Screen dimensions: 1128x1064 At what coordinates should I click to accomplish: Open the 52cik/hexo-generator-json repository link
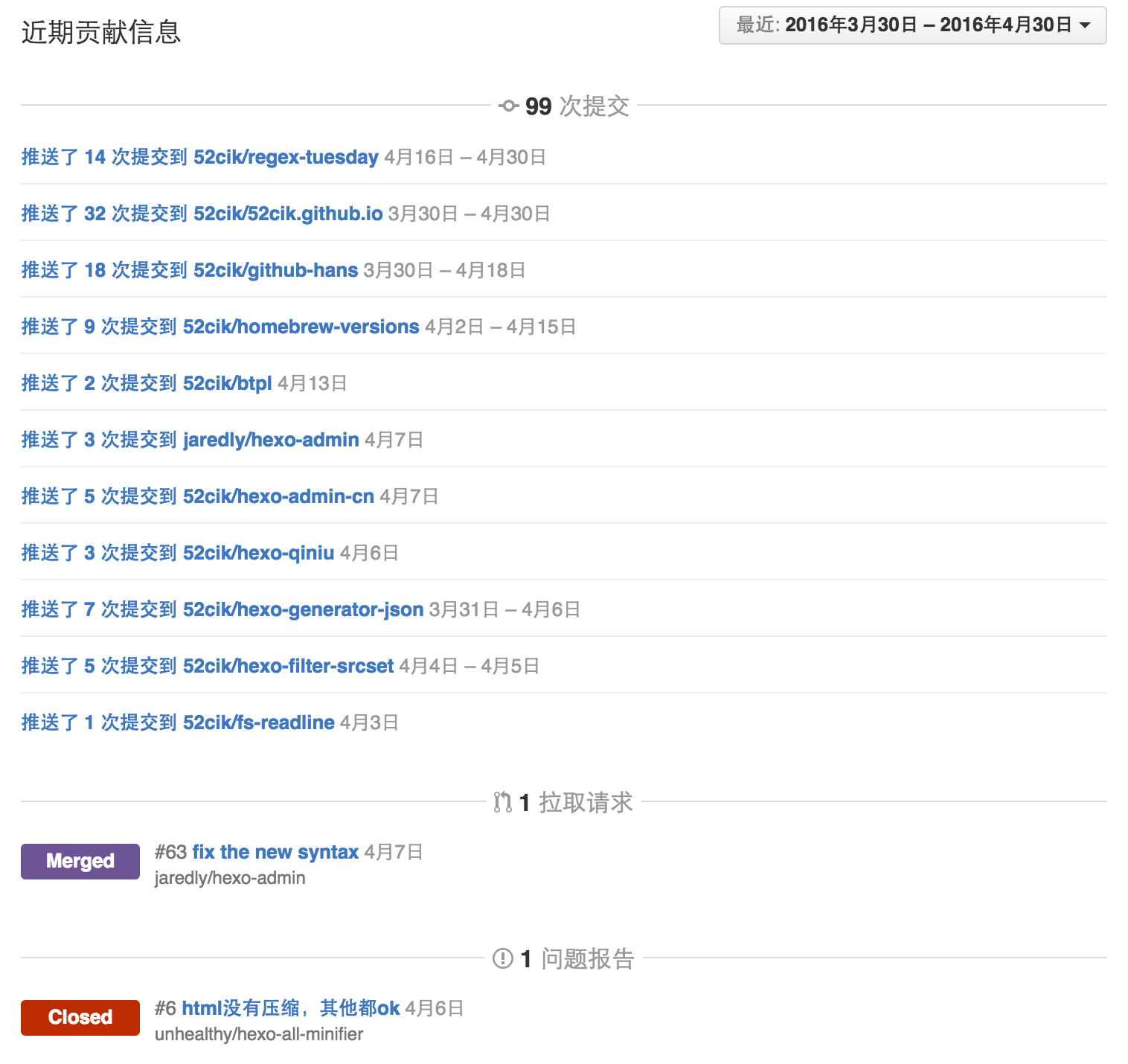(302, 609)
